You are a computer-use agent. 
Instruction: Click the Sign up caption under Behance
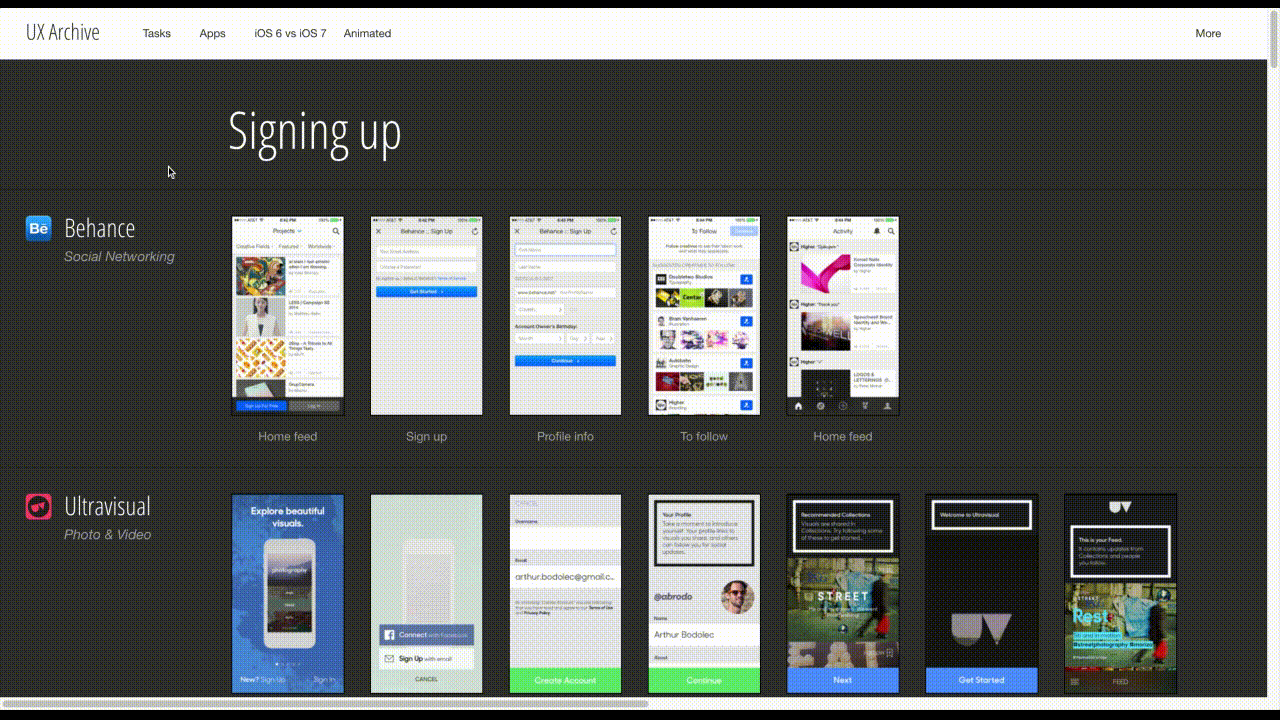coord(426,436)
